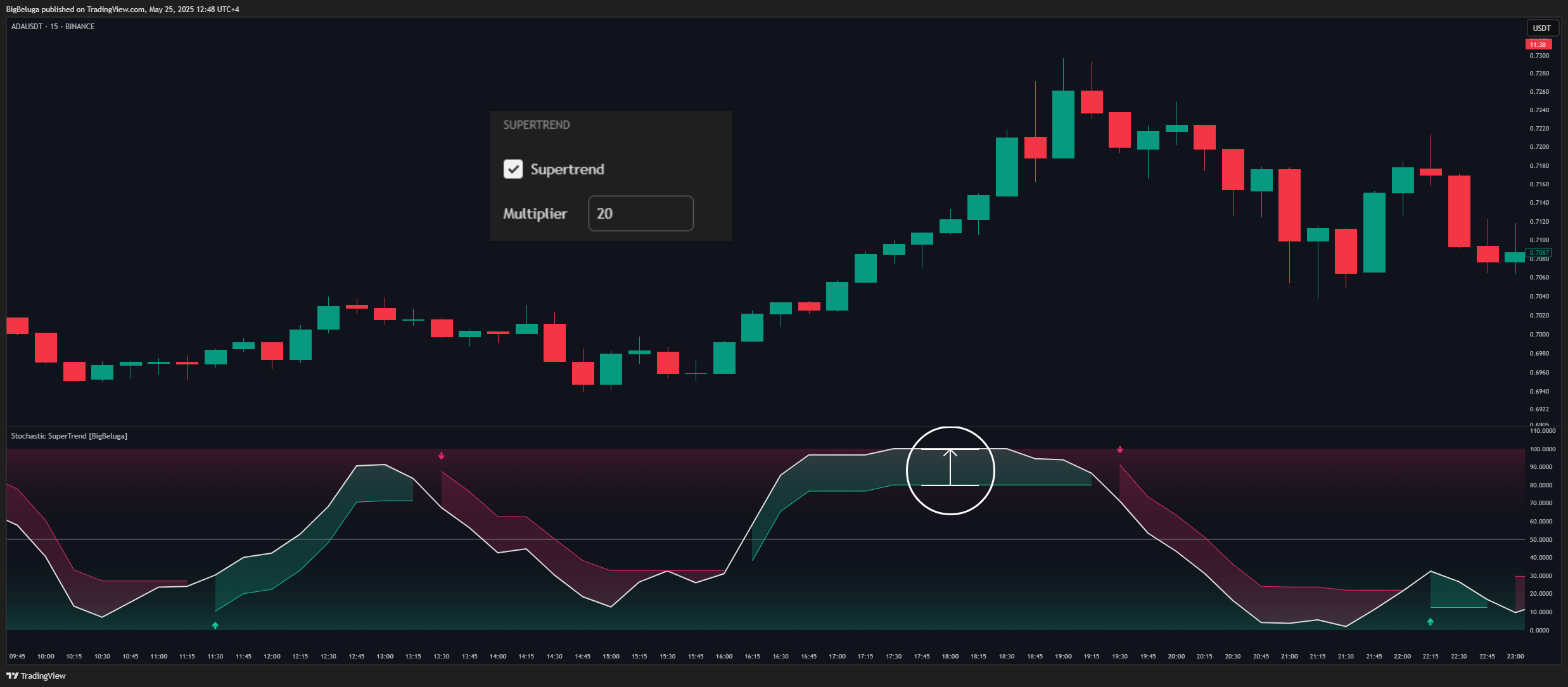Click the 0.7300 price axis label
This screenshot has height=687, width=1568.
(1539, 56)
